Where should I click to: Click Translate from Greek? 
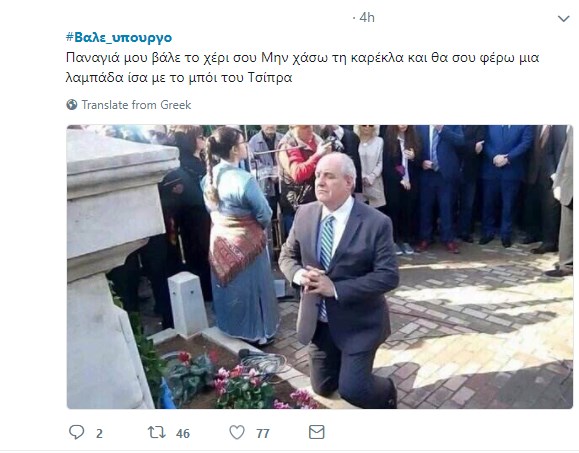point(136,105)
